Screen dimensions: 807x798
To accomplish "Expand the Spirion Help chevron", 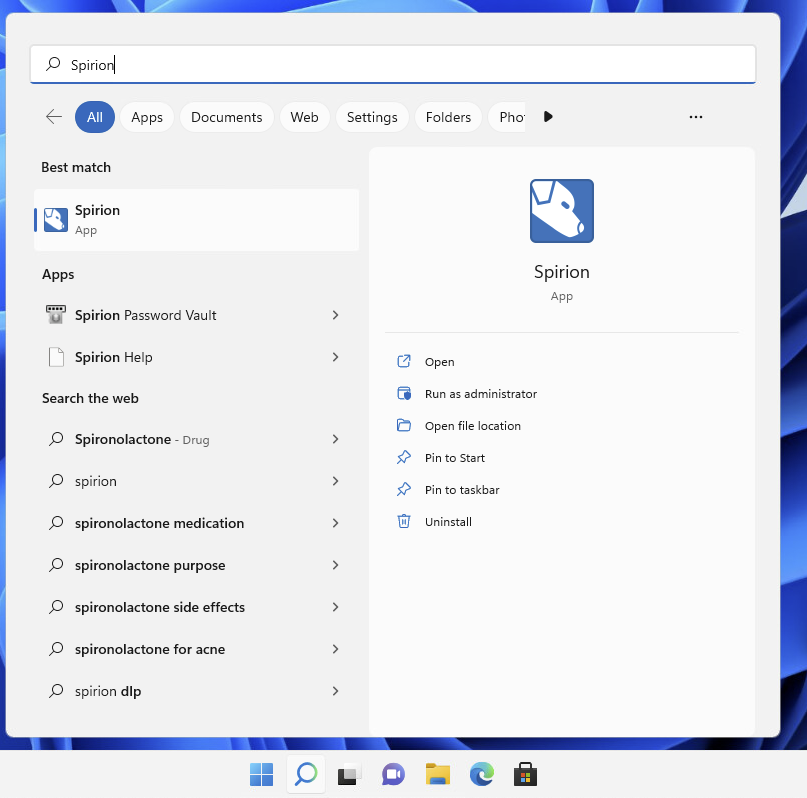I will pos(336,357).
